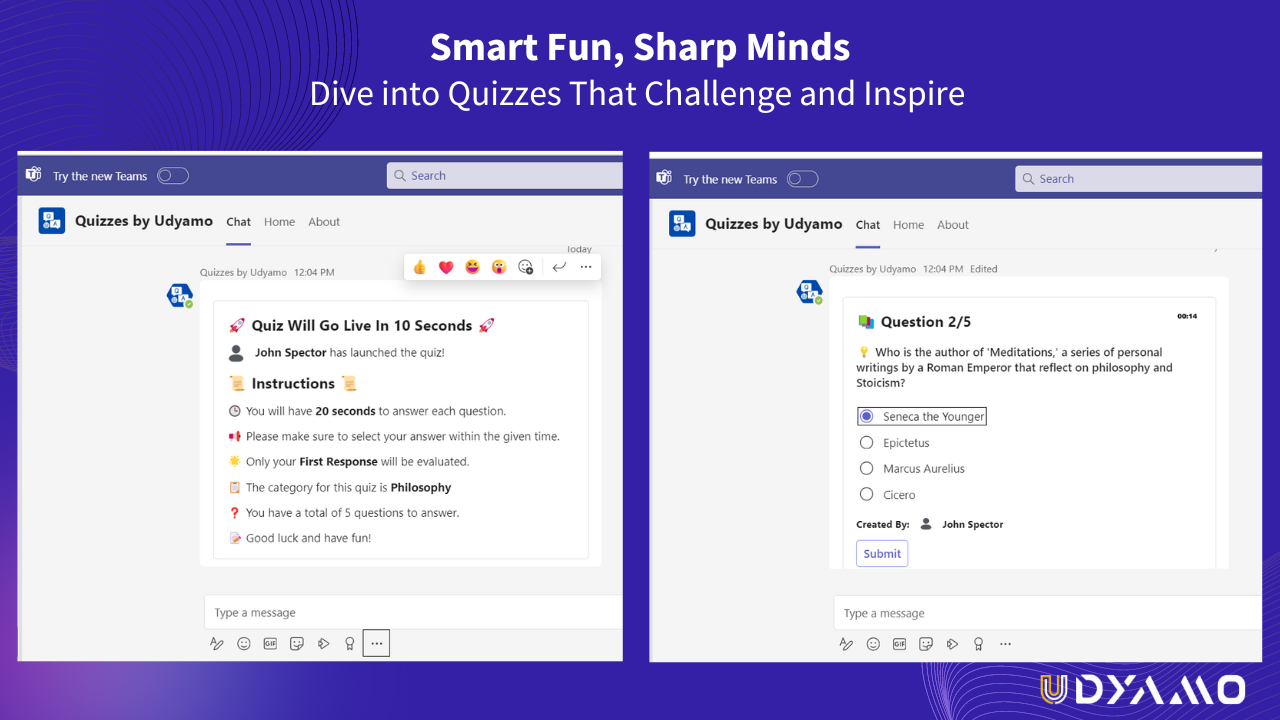This screenshot has height=720, width=1280.
Task: Click surprised face reaction in left window
Action: pos(499,267)
